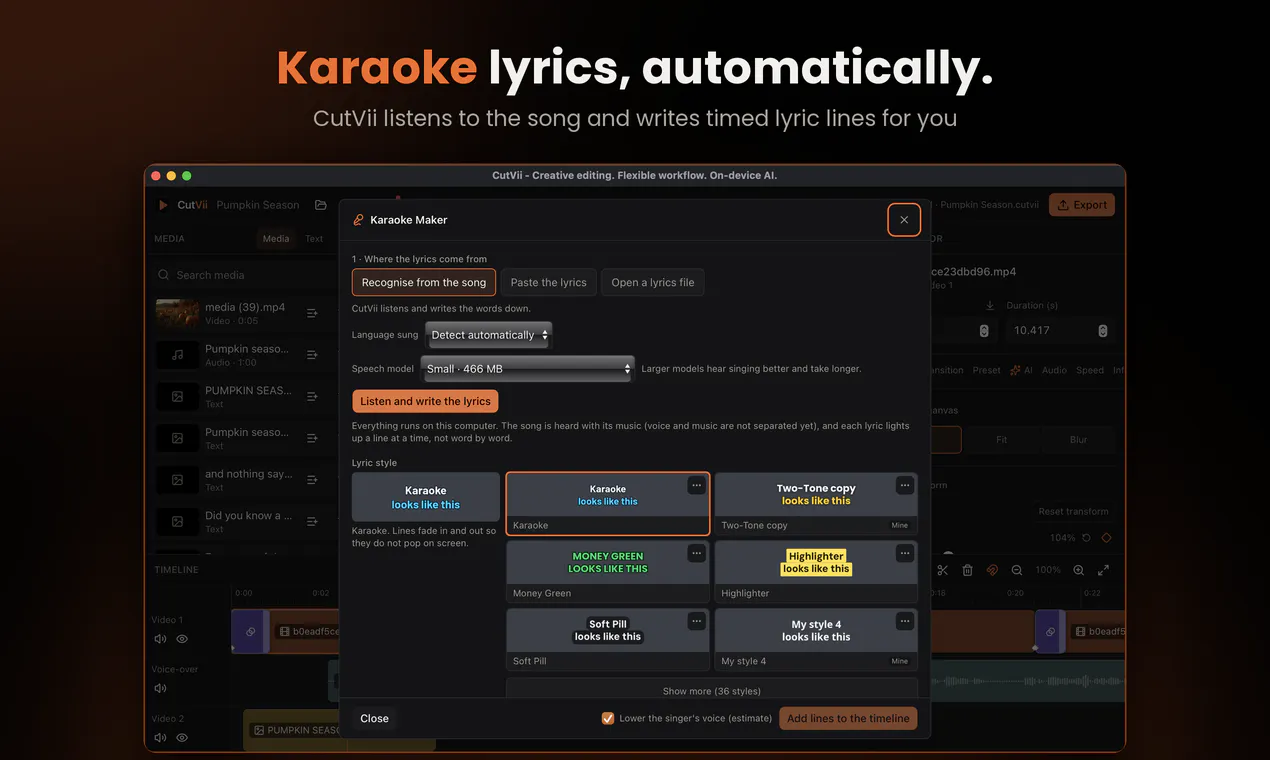
Task: Open options menu for Money Green card
Action: [696, 553]
